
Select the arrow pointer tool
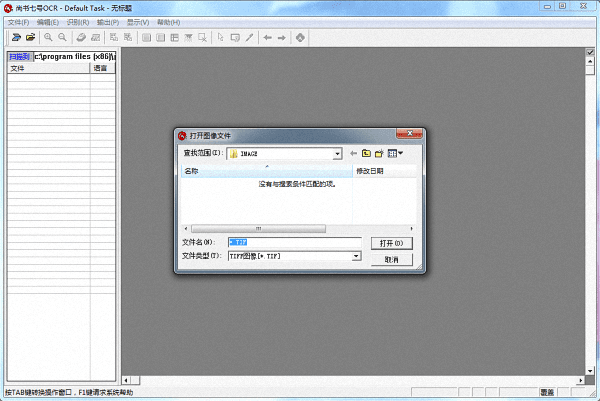220,37
